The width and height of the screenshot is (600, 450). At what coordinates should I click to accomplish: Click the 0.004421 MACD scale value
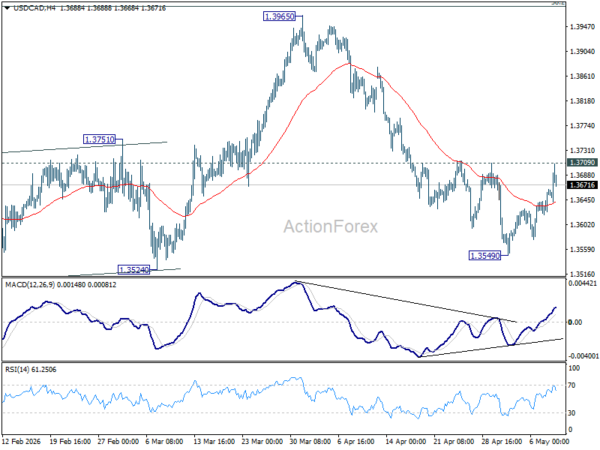[x=582, y=284]
